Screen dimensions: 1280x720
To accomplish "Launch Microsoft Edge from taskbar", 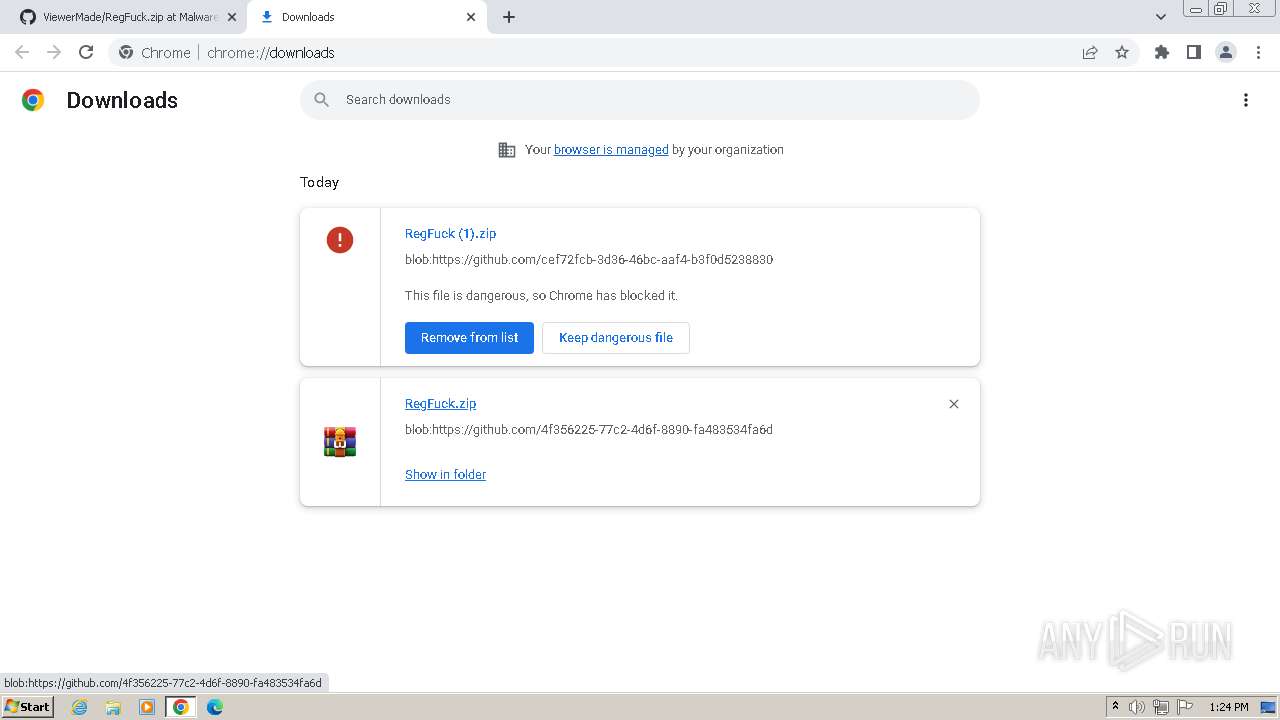I will [215, 707].
